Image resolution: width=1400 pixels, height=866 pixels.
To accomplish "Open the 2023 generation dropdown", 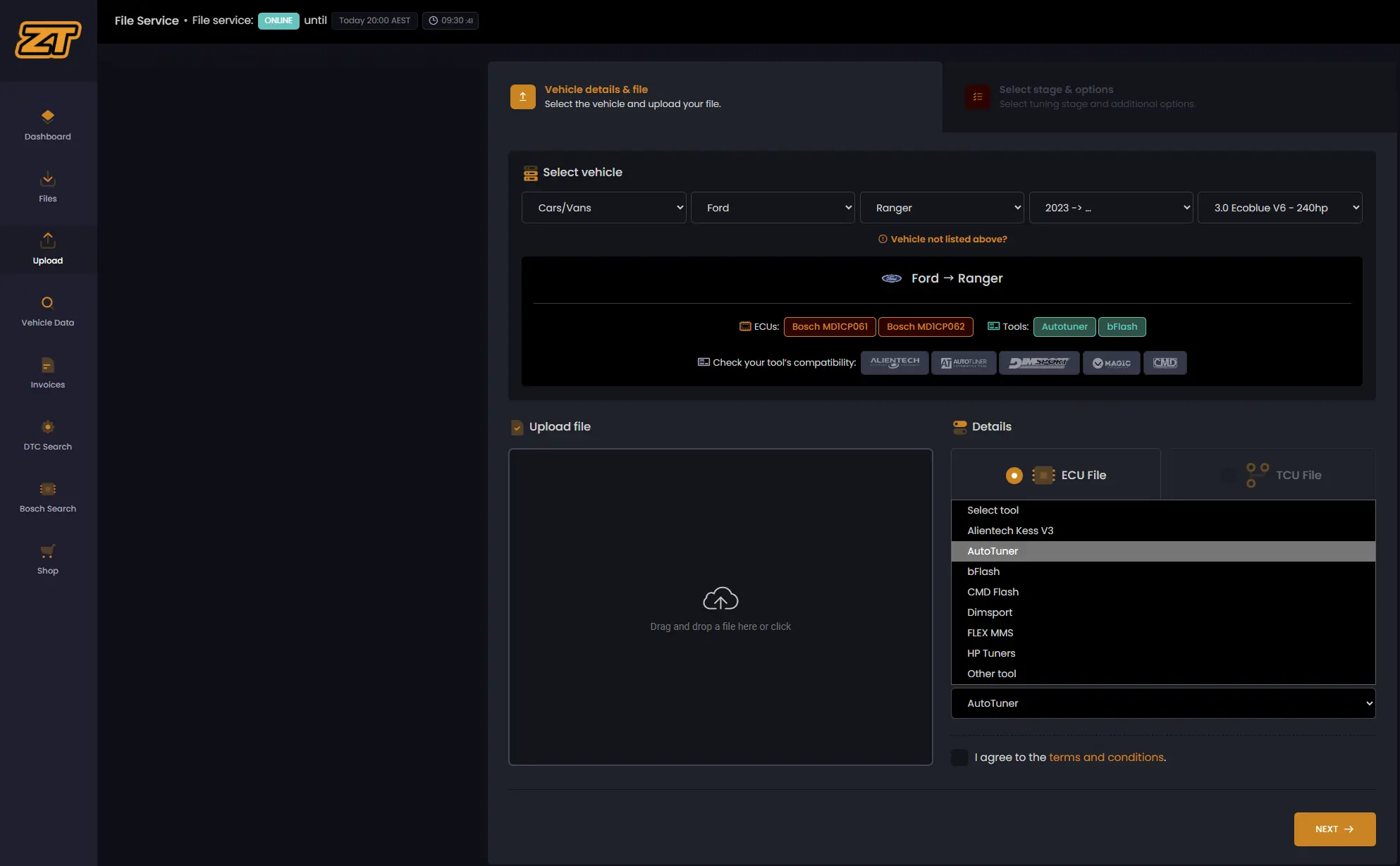I will [x=1111, y=208].
